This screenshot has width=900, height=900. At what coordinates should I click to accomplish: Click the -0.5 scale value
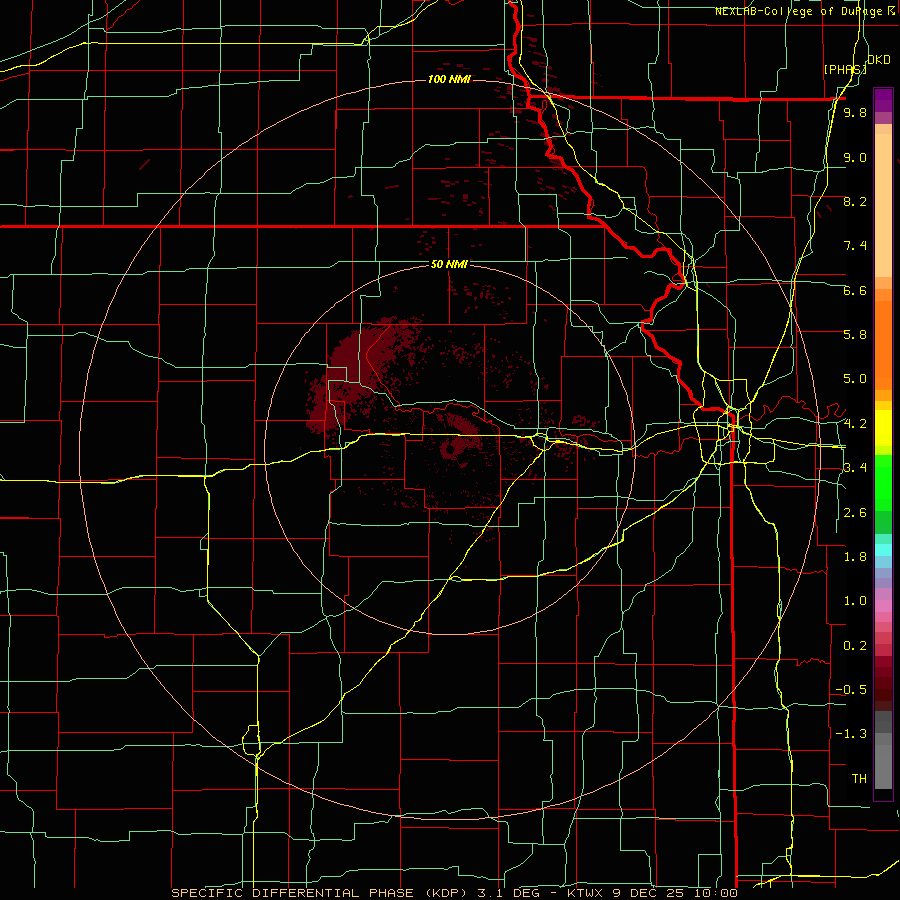[x=851, y=690]
